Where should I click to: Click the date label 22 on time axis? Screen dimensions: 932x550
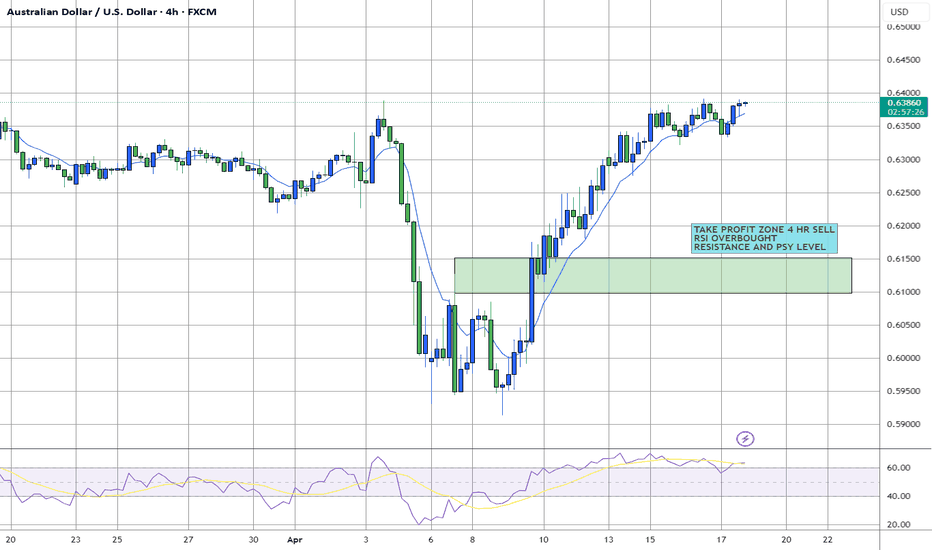pyautogui.click(x=828, y=540)
